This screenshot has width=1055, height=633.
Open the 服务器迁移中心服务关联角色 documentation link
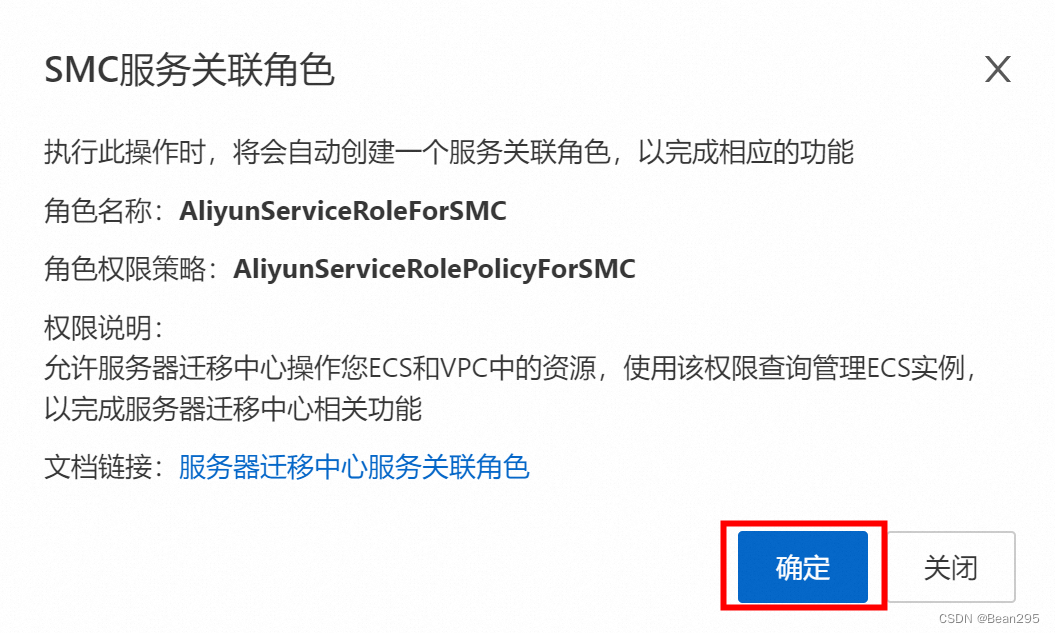pos(354,467)
